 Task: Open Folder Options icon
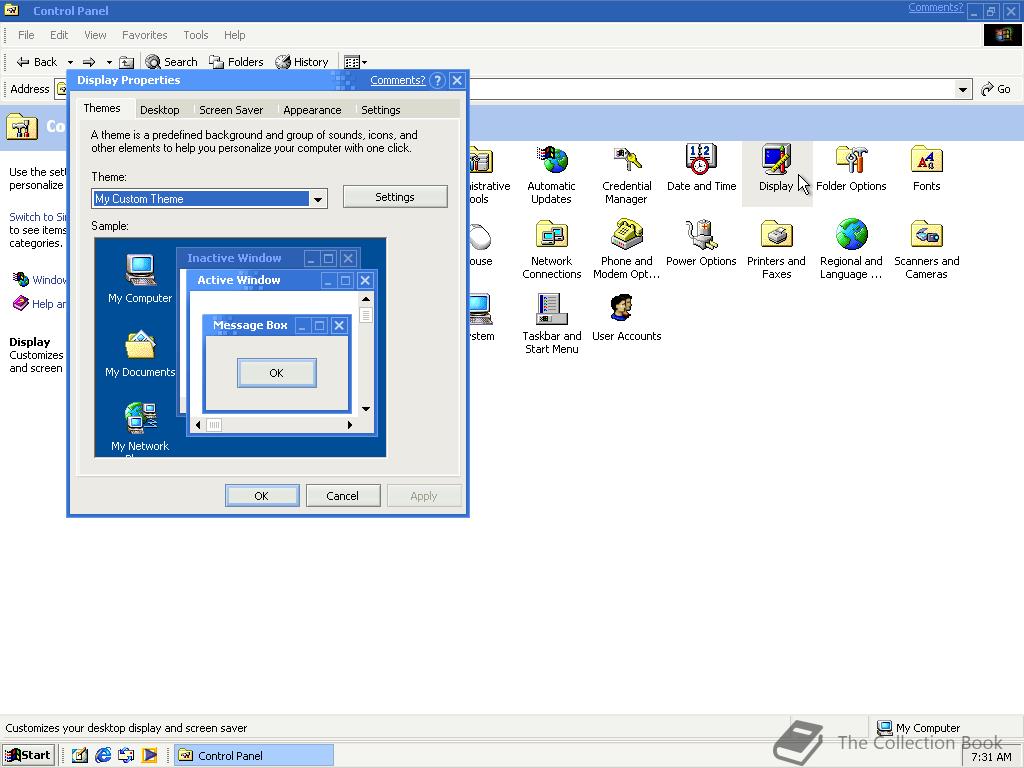(851, 168)
